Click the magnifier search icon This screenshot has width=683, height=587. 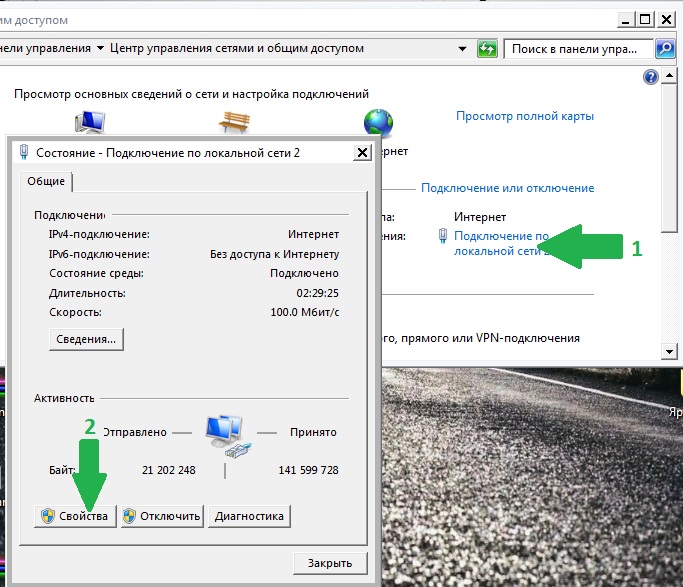click(666, 49)
